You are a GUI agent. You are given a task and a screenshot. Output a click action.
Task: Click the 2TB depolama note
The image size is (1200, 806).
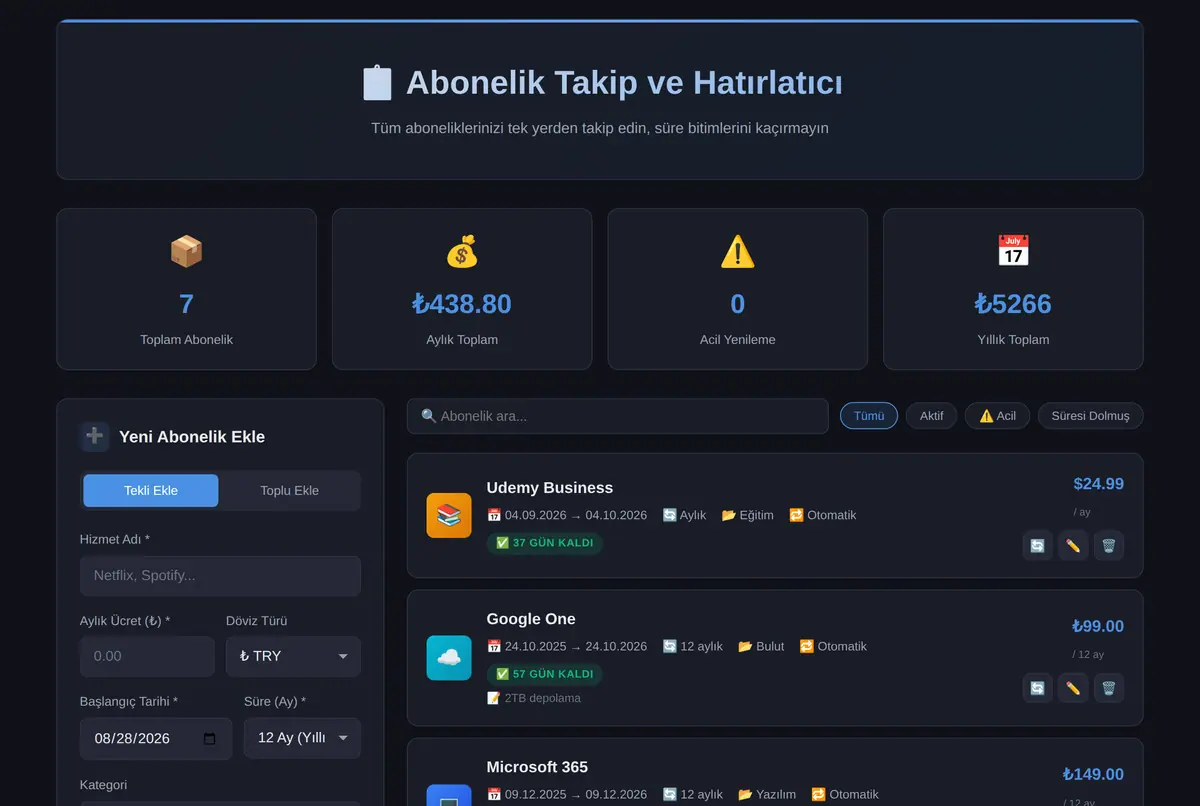(x=534, y=698)
